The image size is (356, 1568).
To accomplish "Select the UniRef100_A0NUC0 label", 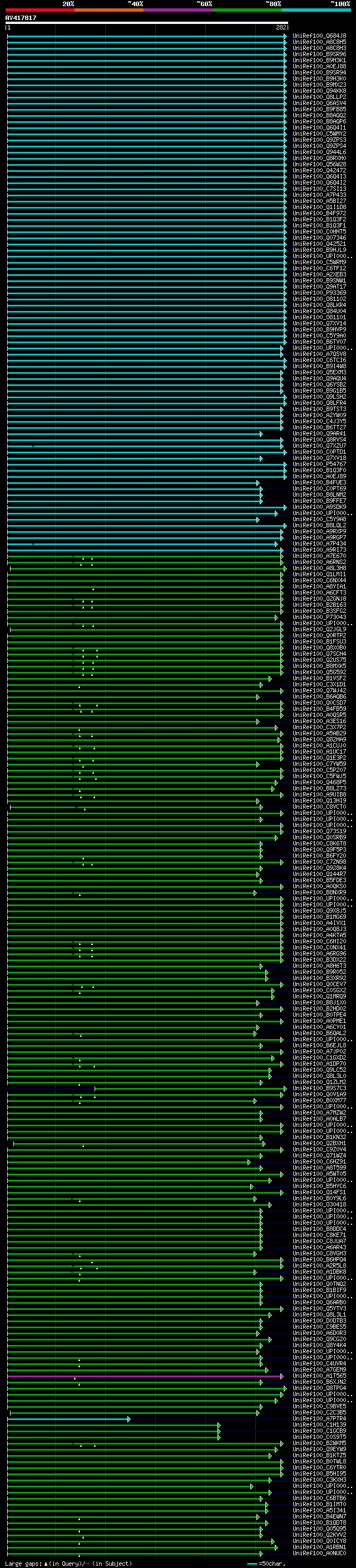I will (x=319, y=1554).
